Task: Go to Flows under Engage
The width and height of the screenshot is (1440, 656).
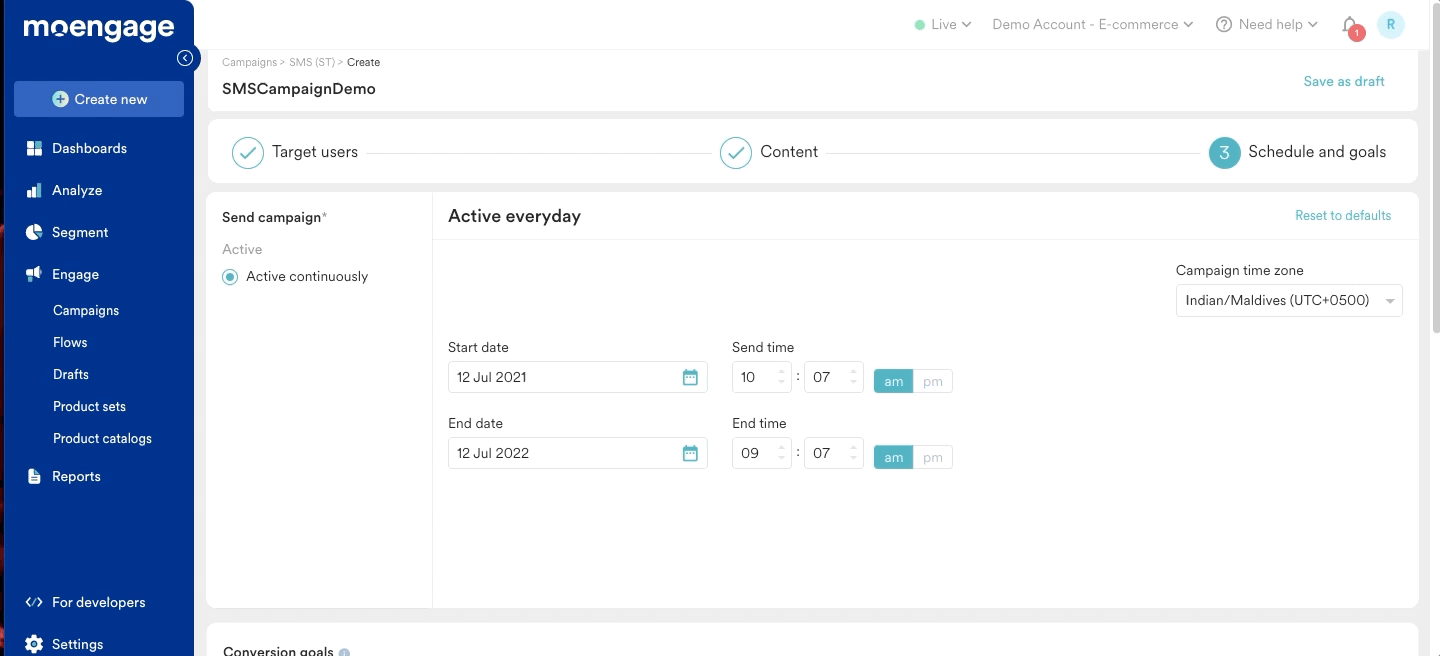Action: pyautogui.click(x=70, y=342)
